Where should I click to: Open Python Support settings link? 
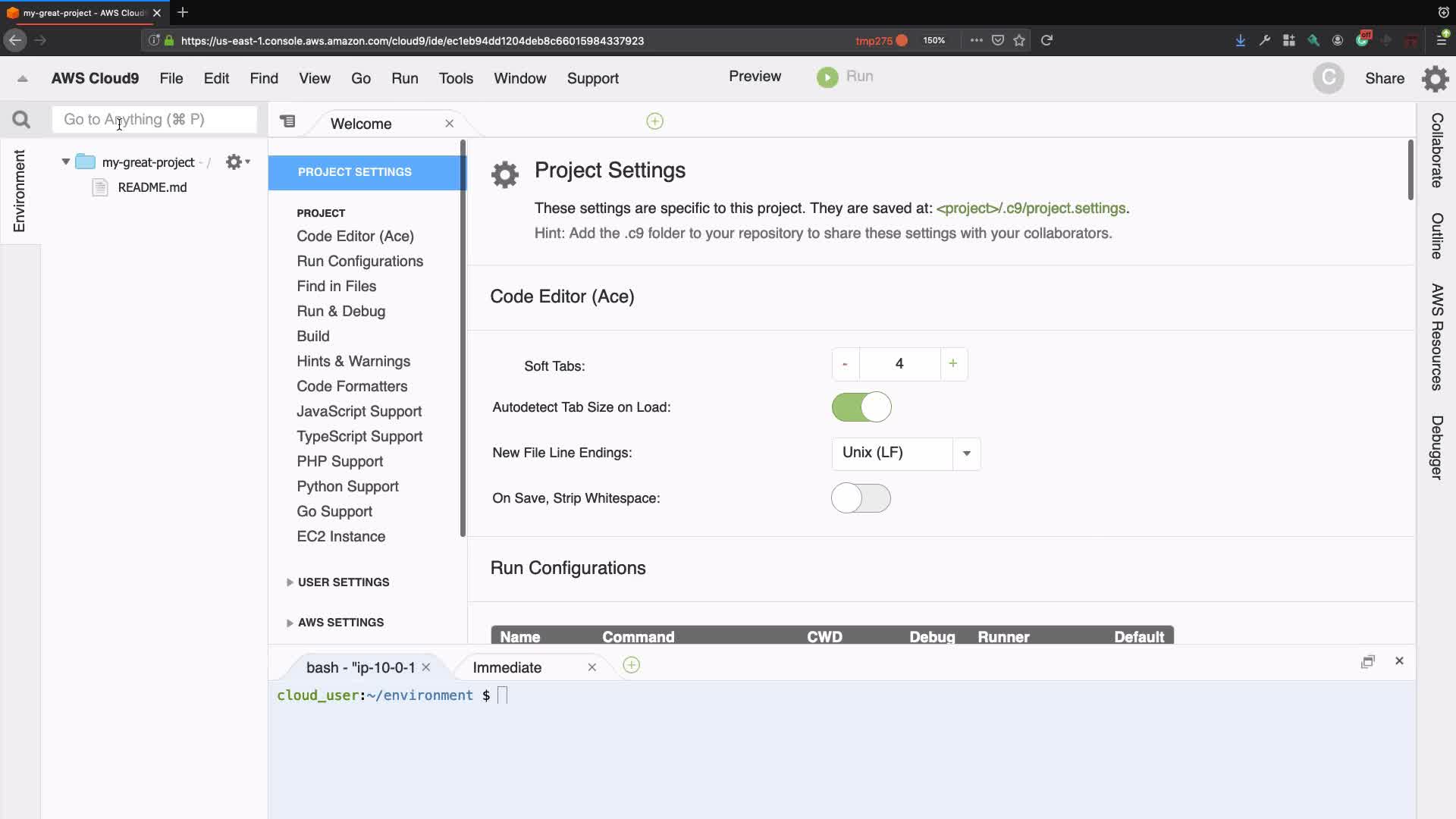pyautogui.click(x=347, y=486)
